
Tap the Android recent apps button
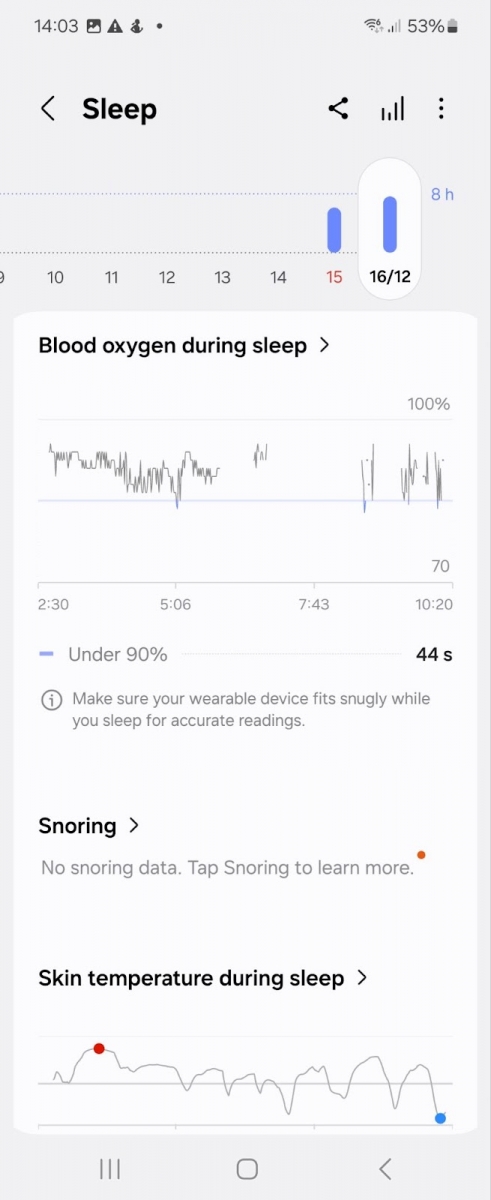(110, 1168)
